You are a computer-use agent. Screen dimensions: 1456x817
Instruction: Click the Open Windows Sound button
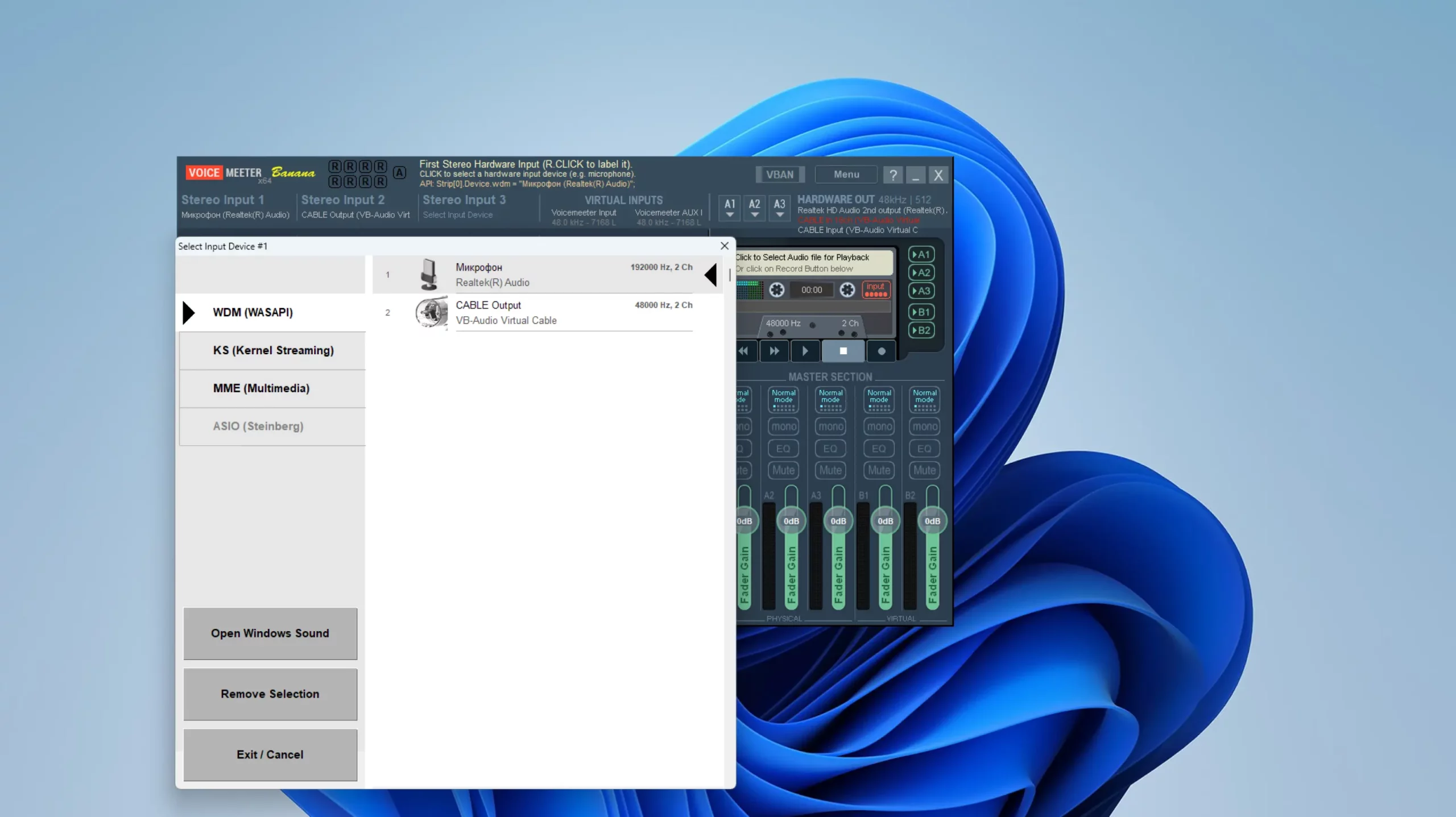pos(270,633)
